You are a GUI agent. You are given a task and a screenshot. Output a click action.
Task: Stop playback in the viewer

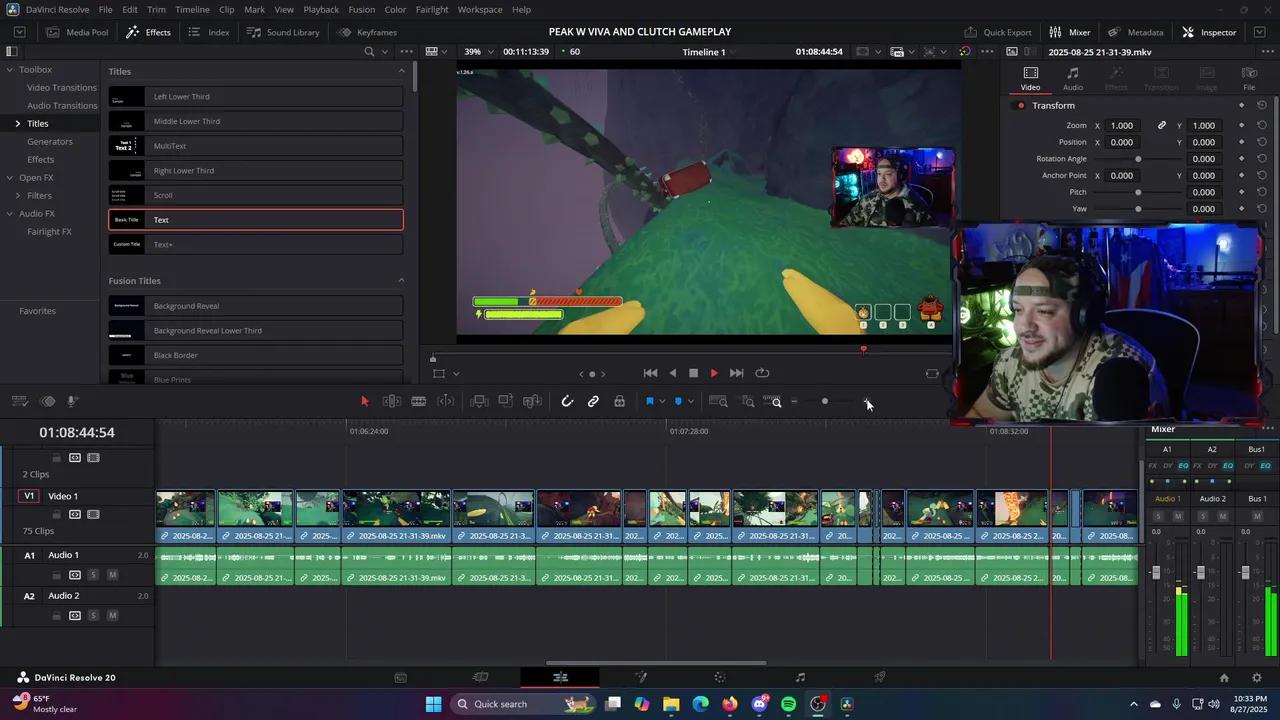pos(693,373)
